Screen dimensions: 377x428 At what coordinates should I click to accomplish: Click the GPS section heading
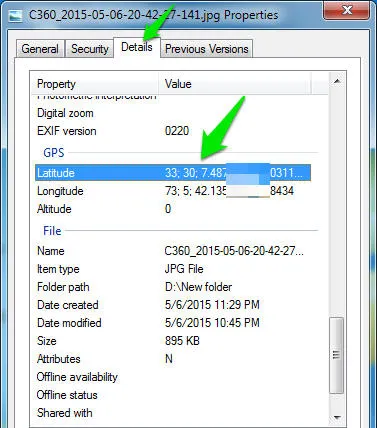pos(53,153)
